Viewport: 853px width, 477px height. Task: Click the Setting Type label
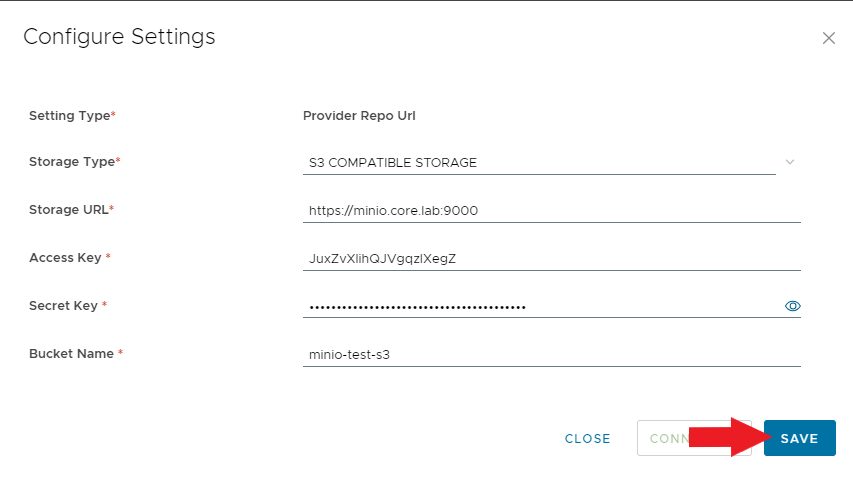(72, 116)
